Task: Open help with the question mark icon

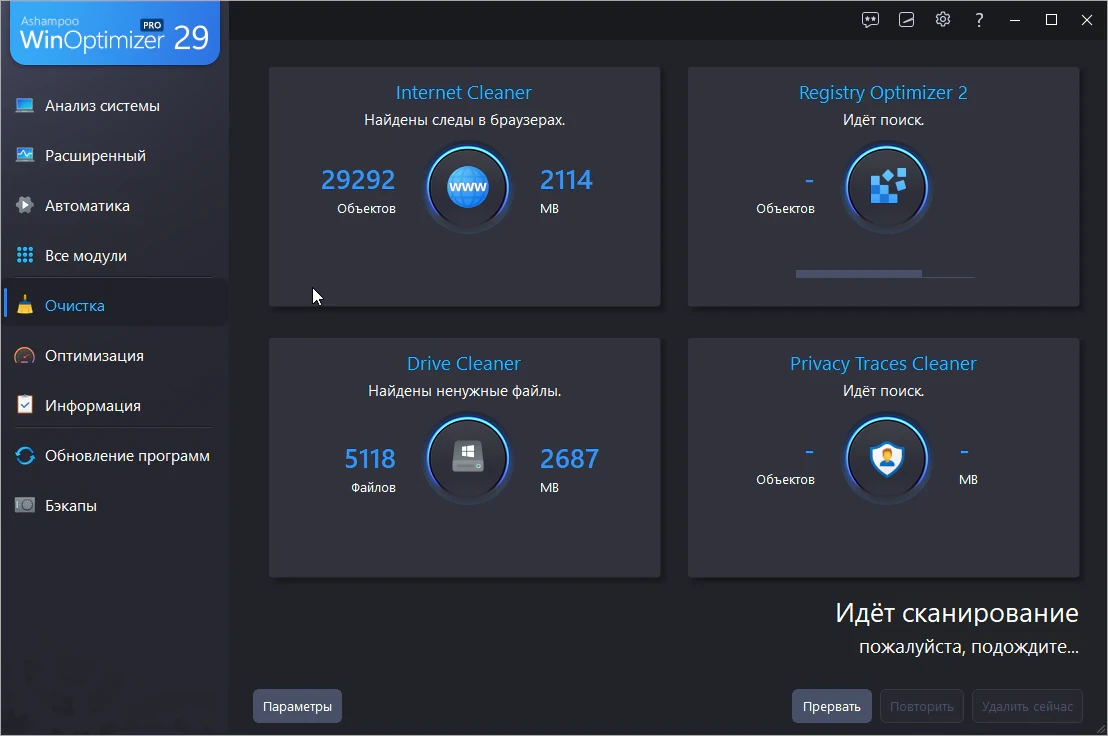Action: click(979, 20)
